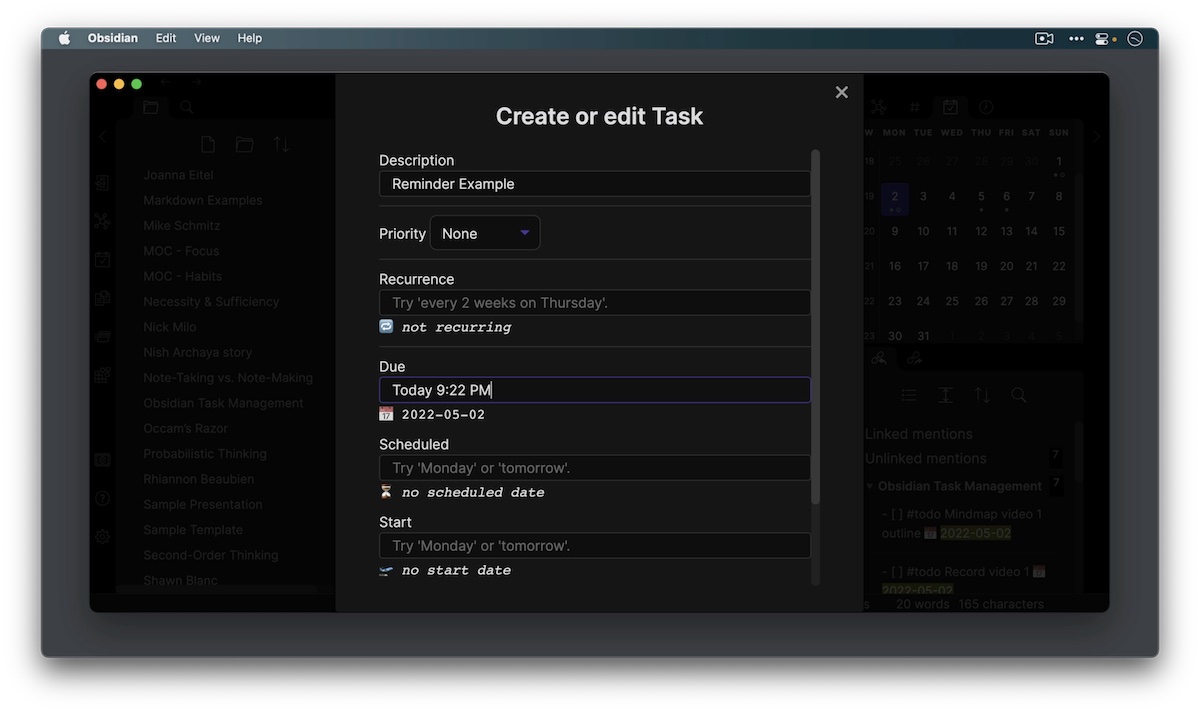Image resolution: width=1200 pixels, height=712 pixels.
Task: Click the New folder icon
Action: (x=244, y=145)
